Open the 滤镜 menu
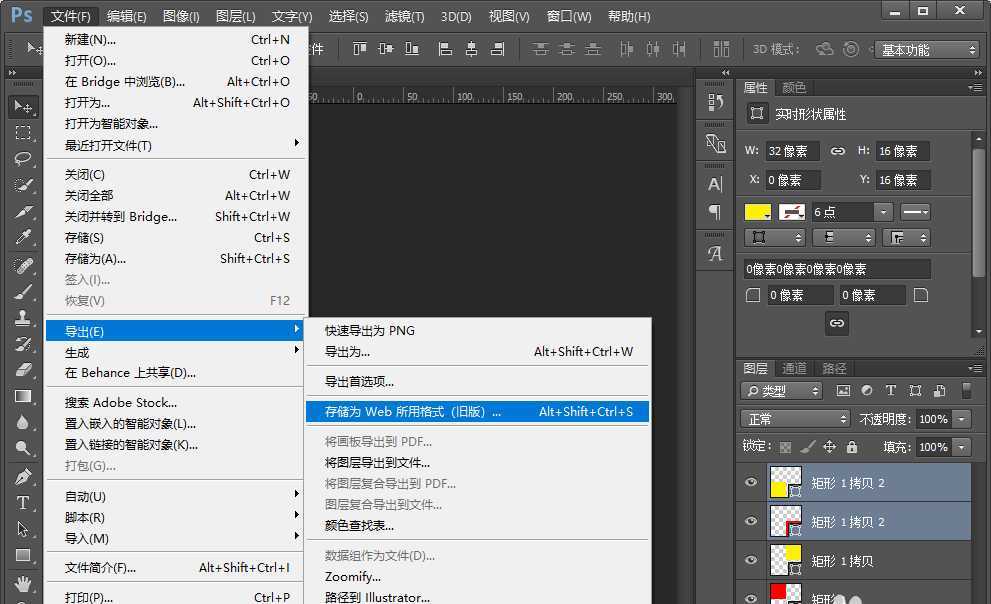Image resolution: width=991 pixels, height=604 pixels. [x=404, y=15]
